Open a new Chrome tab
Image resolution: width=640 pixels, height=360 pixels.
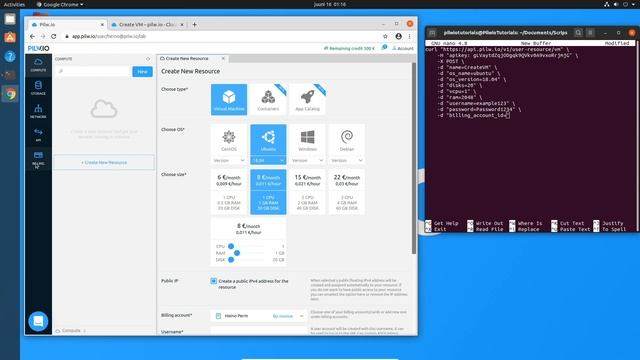[194, 24]
